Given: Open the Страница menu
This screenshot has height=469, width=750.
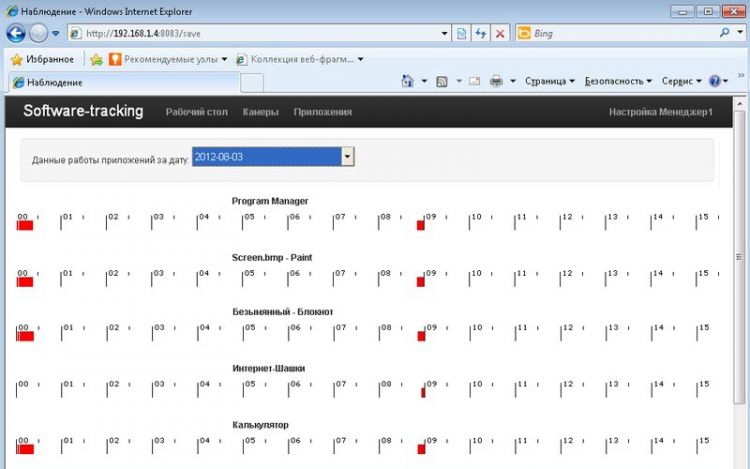Looking at the screenshot, I should tap(550, 81).
